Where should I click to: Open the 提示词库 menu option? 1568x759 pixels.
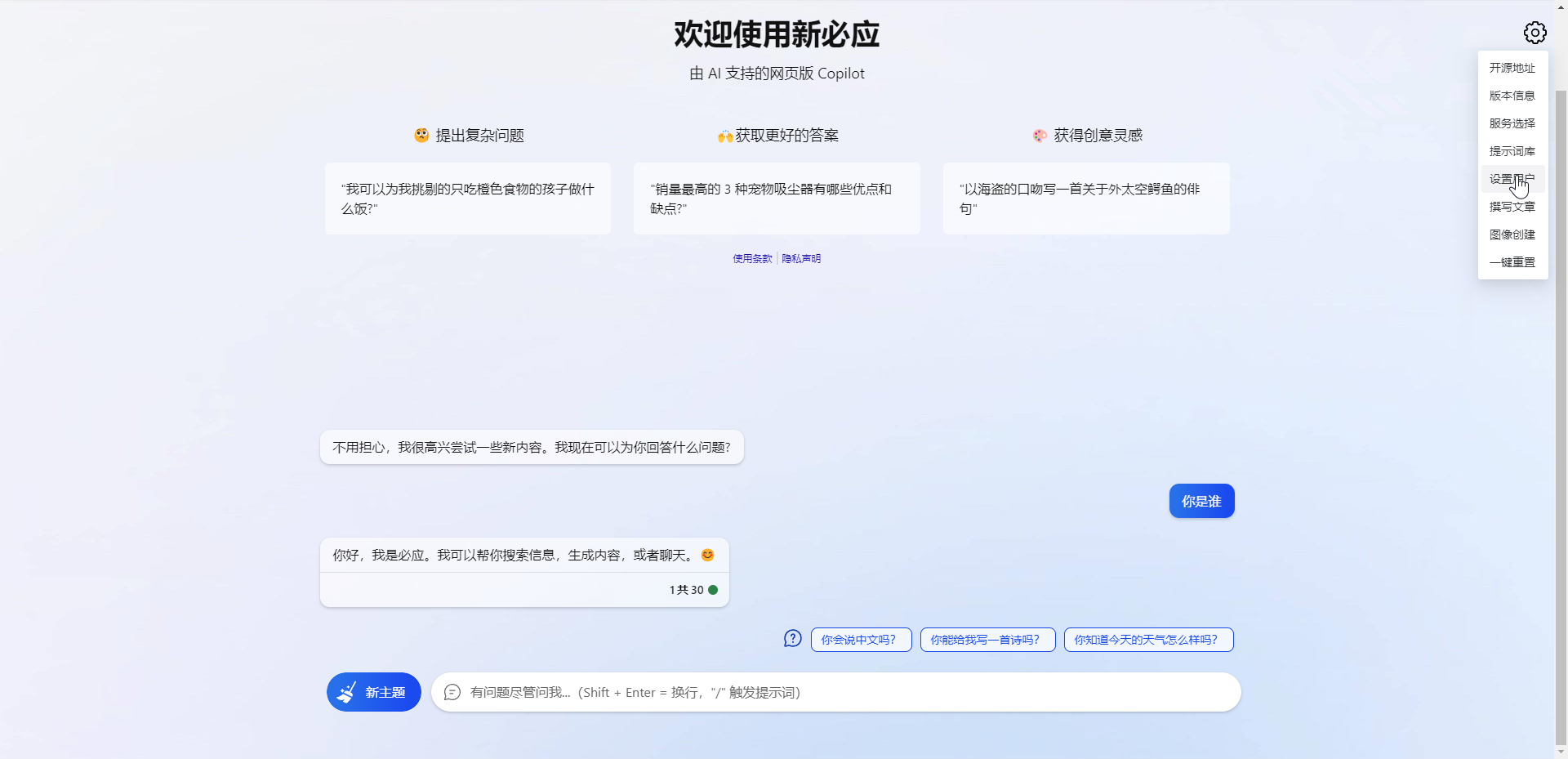pyautogui.click(x=1512, y=151)
